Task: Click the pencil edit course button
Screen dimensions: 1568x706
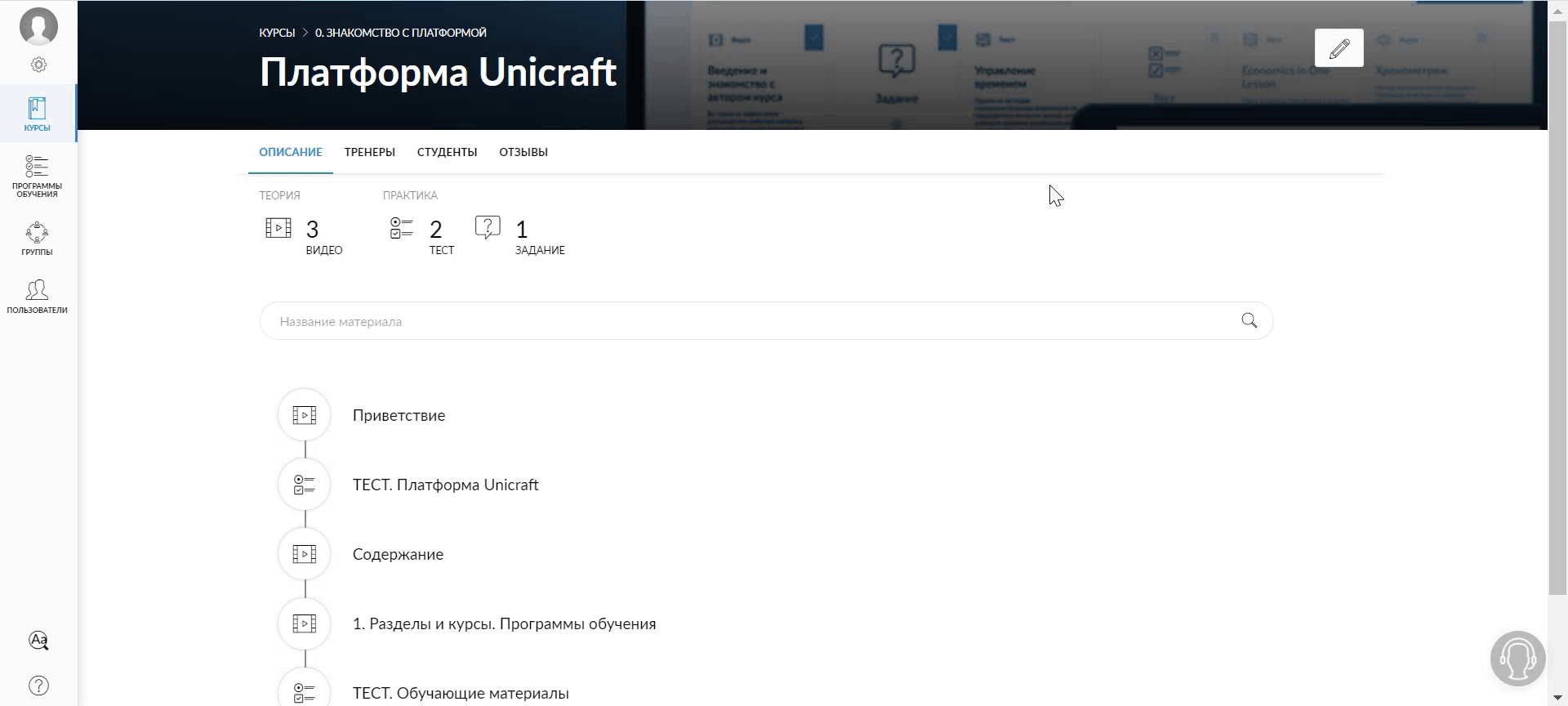Action: pos(1339,48)
